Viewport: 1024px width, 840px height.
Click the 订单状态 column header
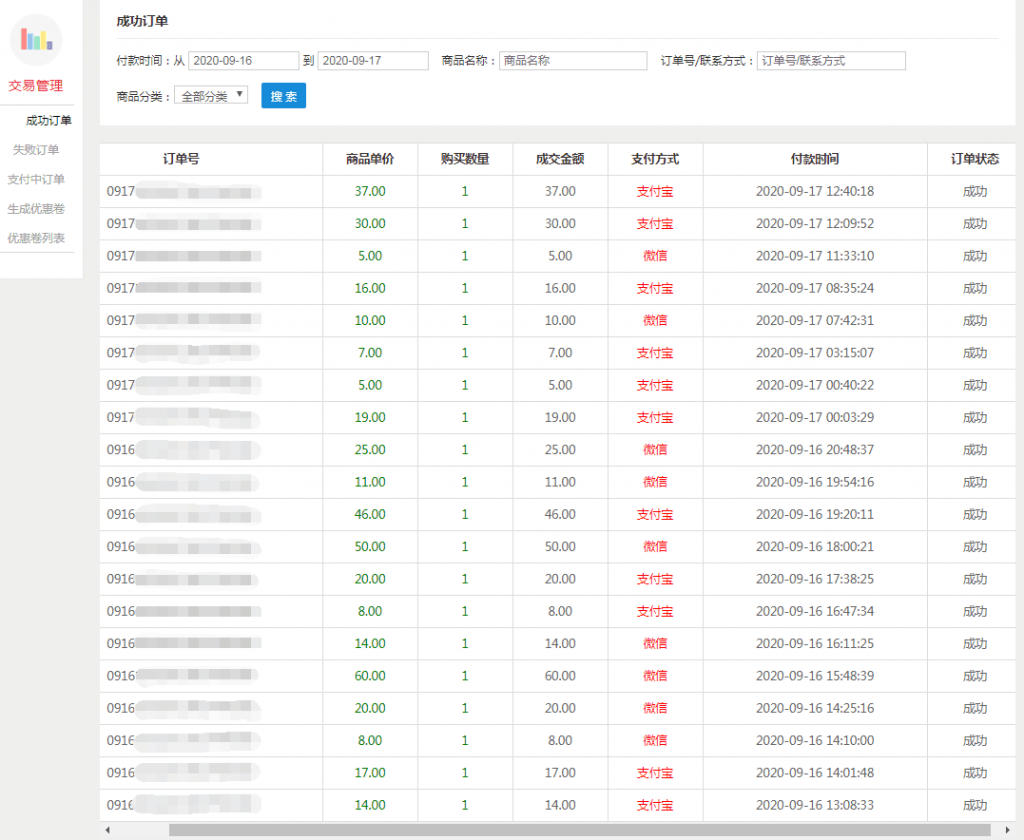coord(974,159)
